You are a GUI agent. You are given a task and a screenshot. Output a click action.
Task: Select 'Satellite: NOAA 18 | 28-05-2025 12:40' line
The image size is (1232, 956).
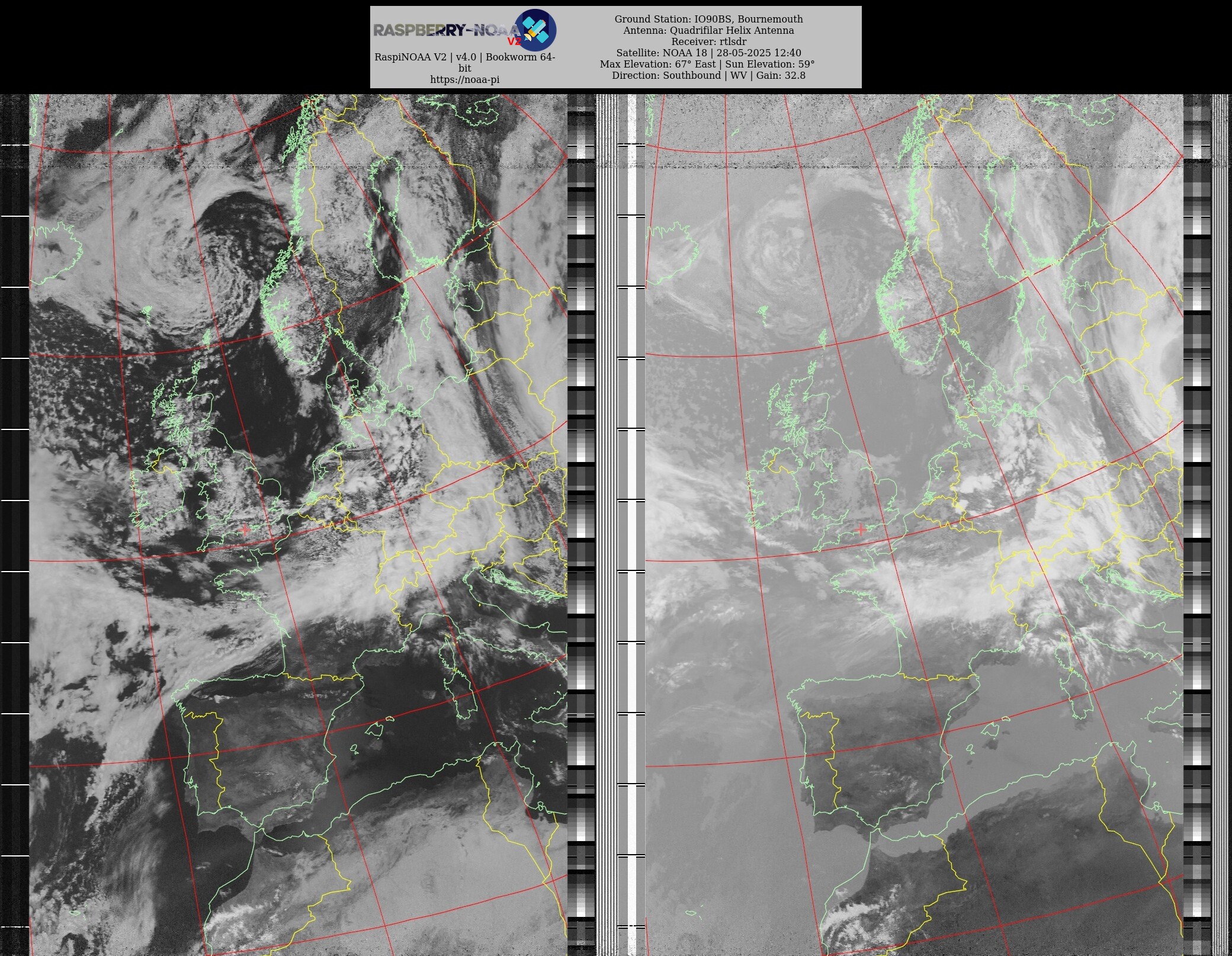(708, 53)
